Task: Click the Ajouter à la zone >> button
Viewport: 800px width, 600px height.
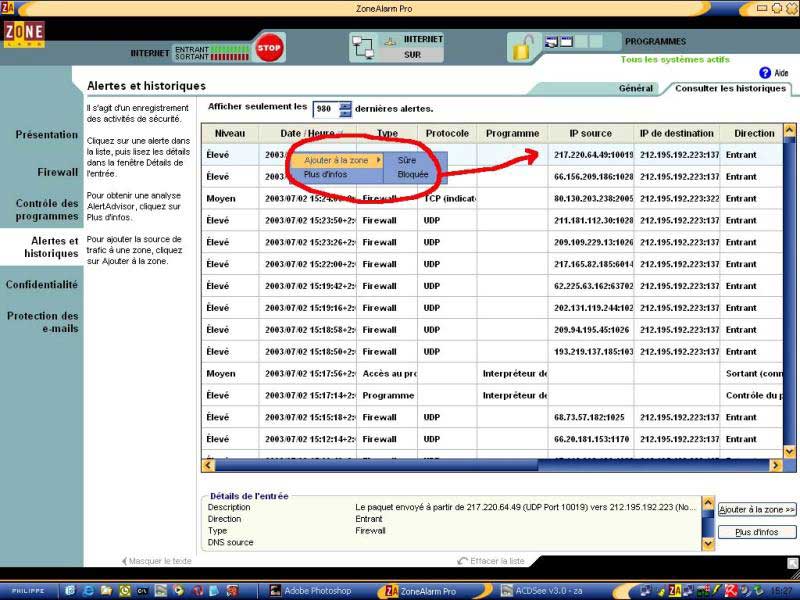Action: coord(757,510)
